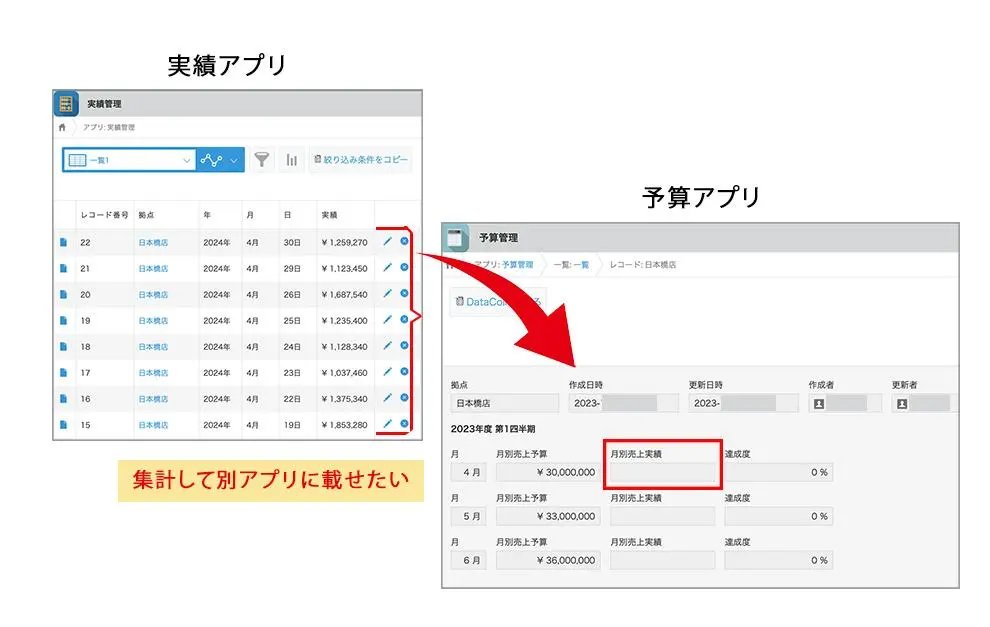990x627 pixels.
Task: Select the funnel filter icon
Action: (x=261, y=160)
